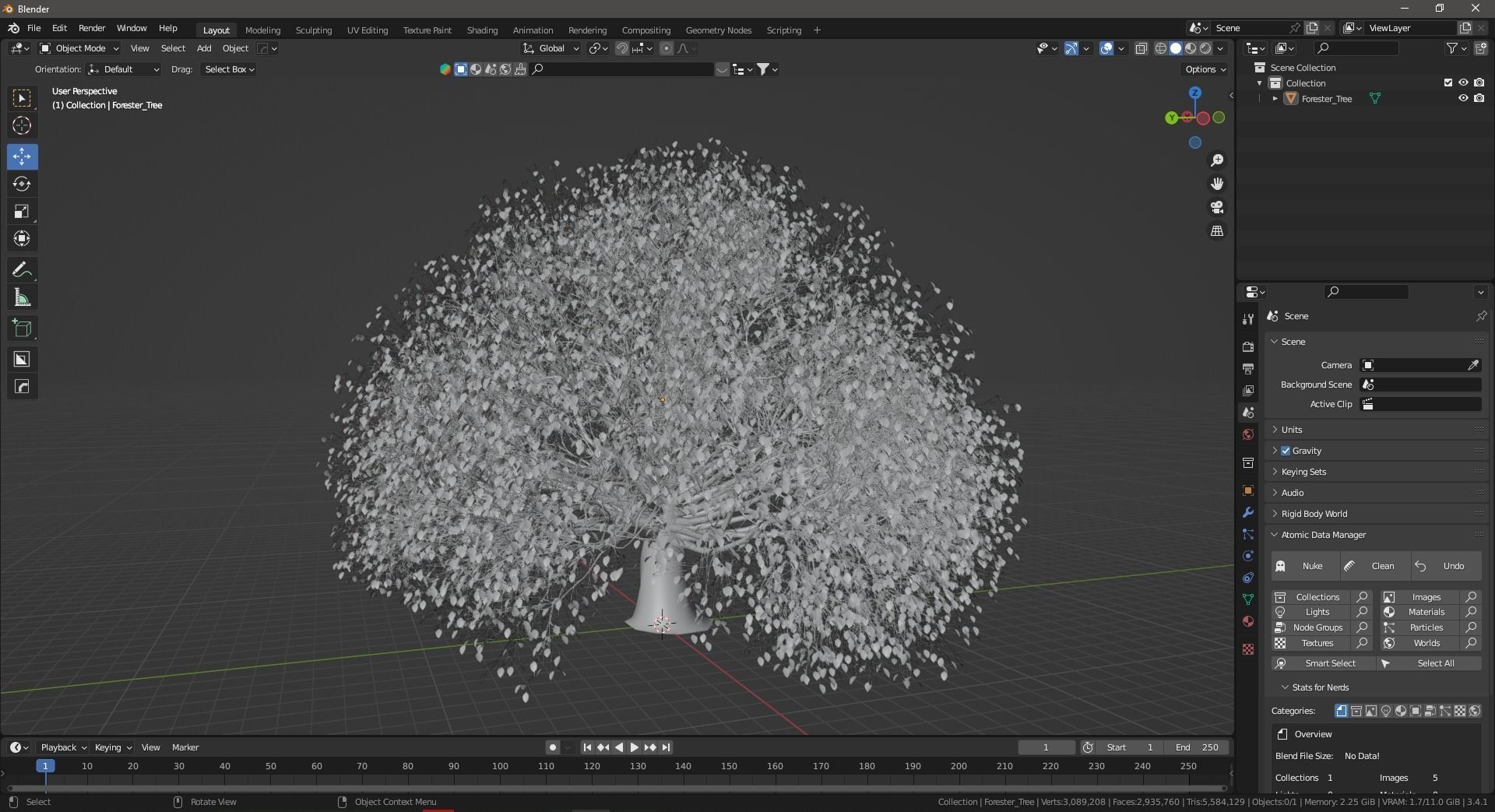
Task: Open the Options dropdown
Action: [x=1204, y=69]
